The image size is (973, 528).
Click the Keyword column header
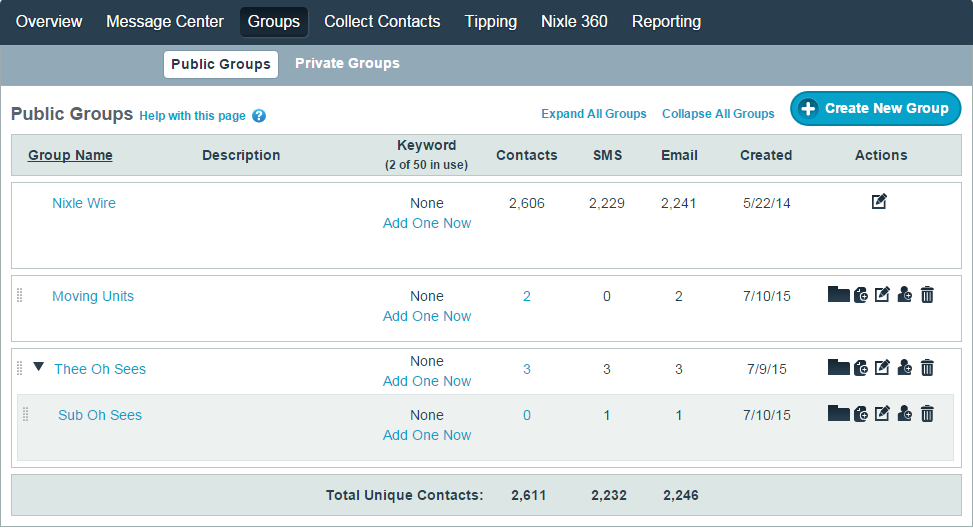426,154
